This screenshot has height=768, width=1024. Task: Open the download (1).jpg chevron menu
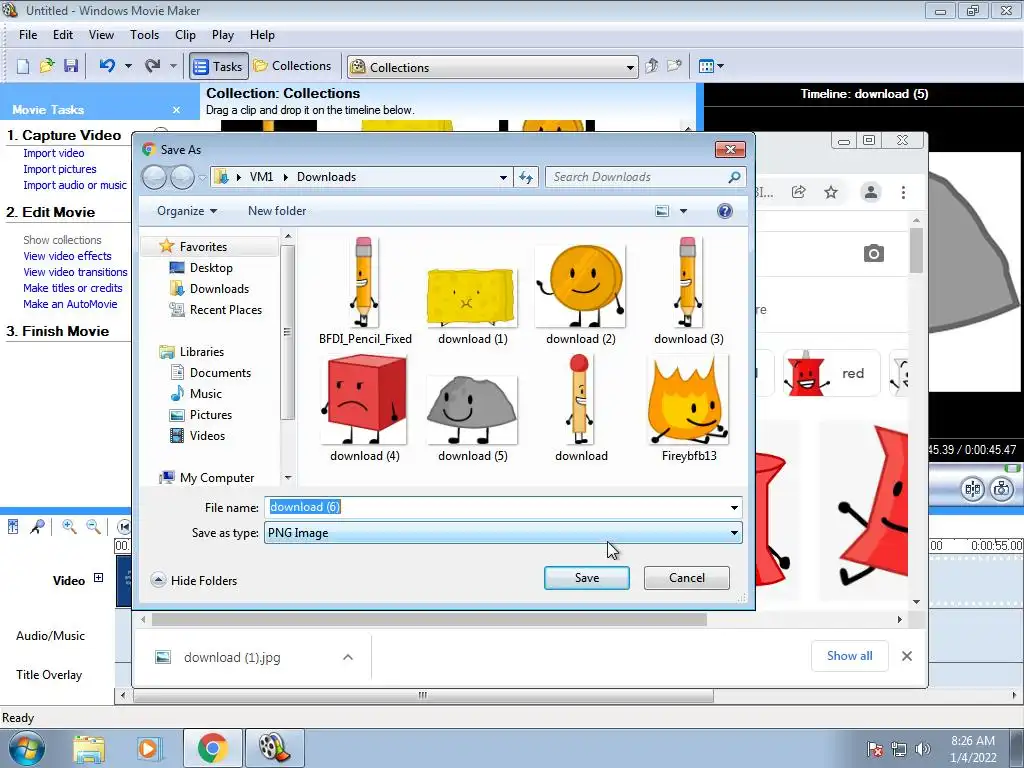point(348,657)
